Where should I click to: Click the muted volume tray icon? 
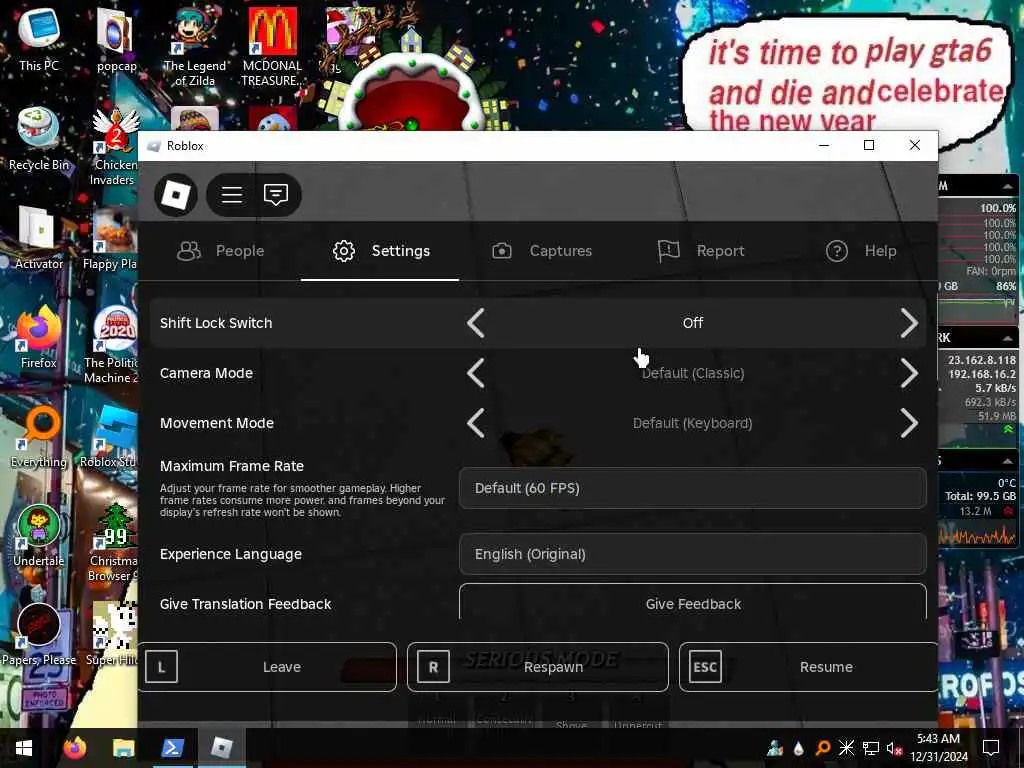894,748
